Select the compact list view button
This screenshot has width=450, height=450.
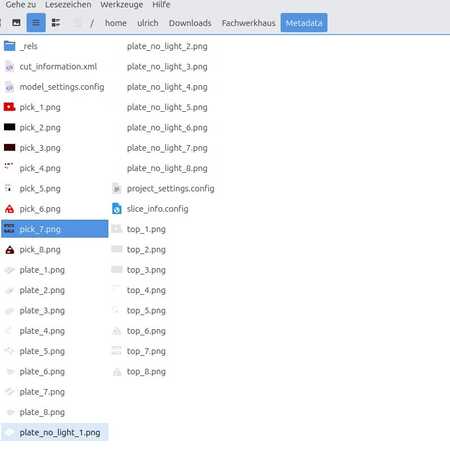pos(36,23)
